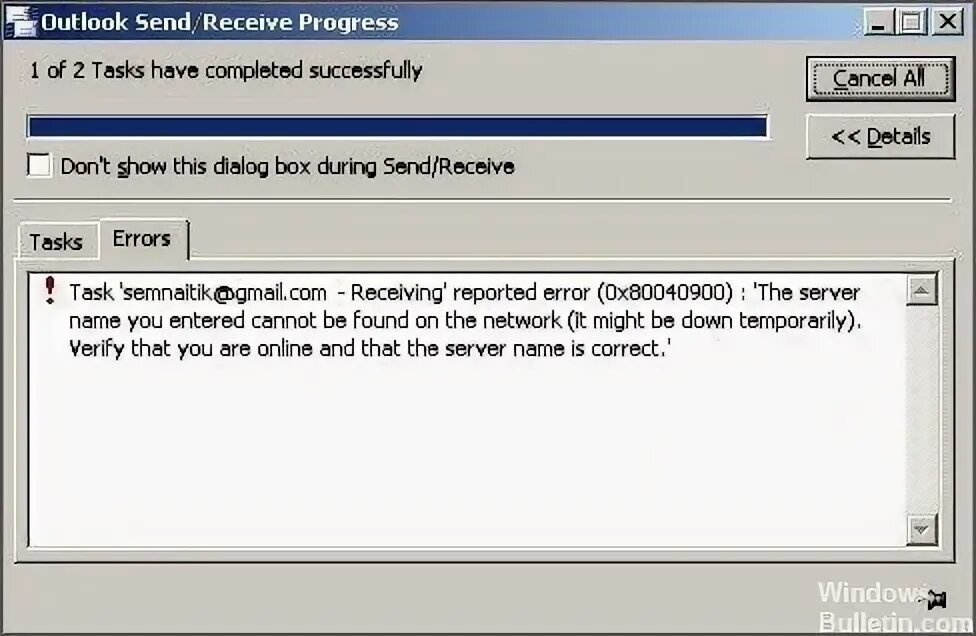Click the error list scrollbar track
The height and width of the screenshot is (636, 976).
(x=922, y=409)
